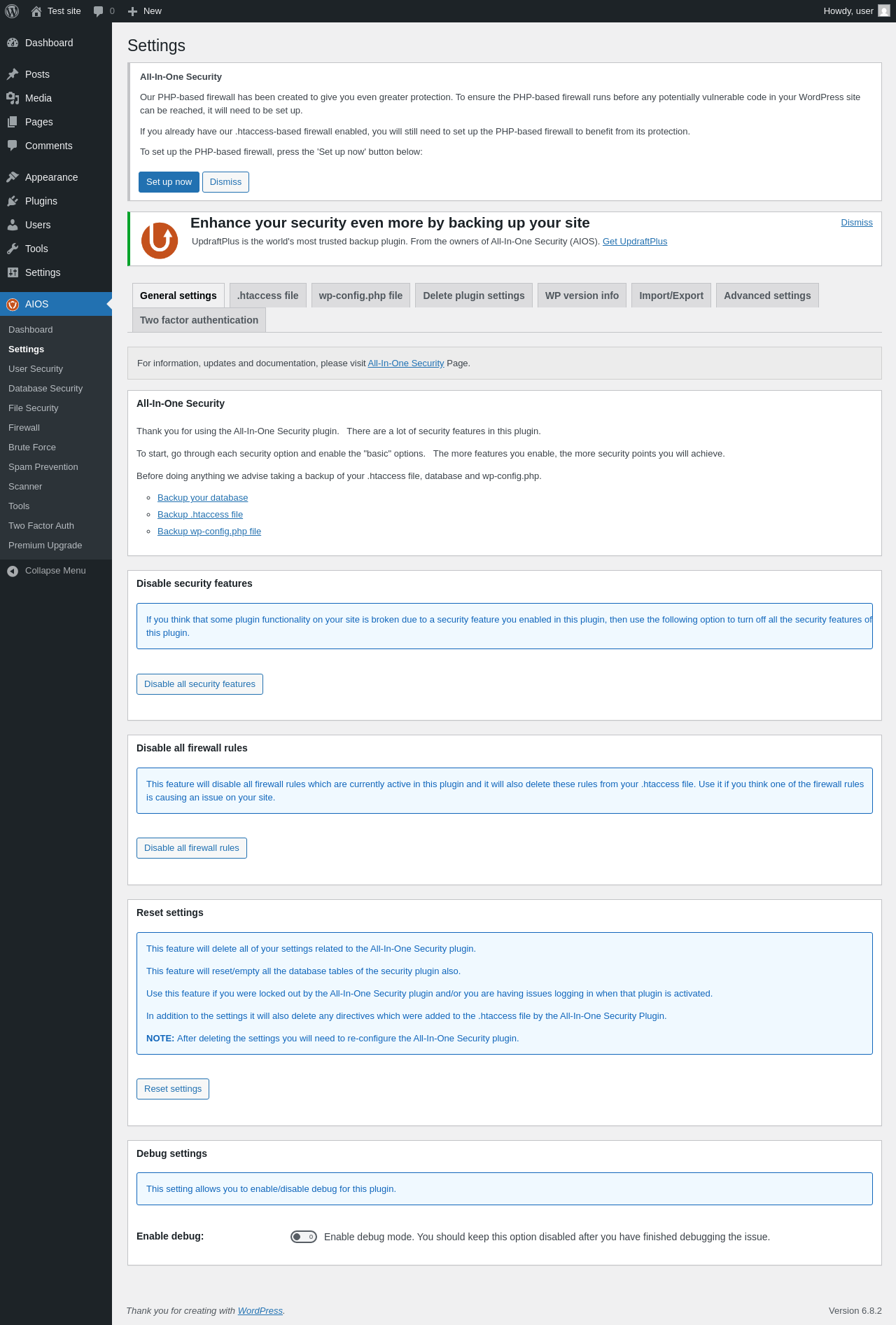Click the Media icon in sidebar
896x1325 pixels.
(x=13, y=98)
